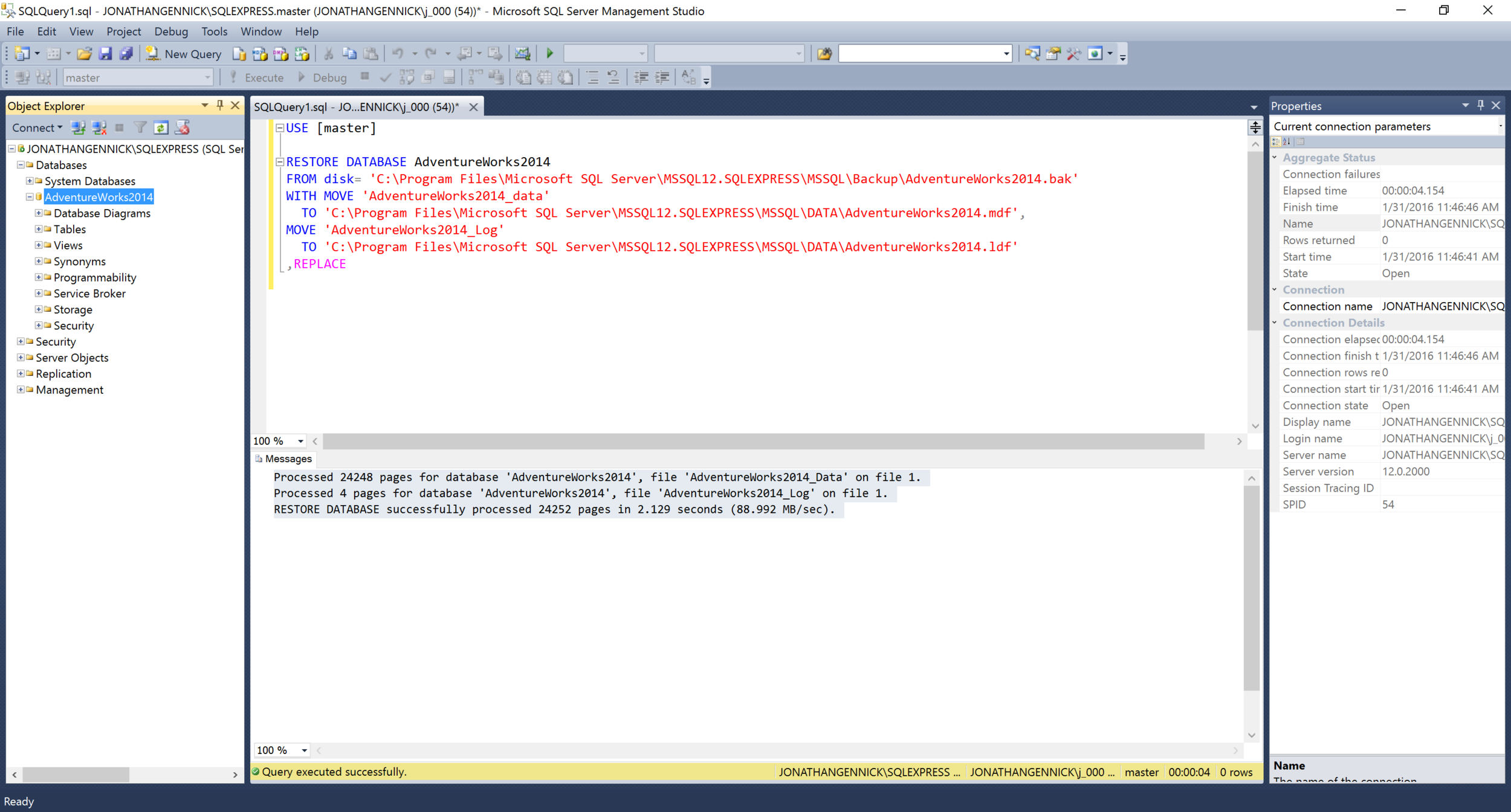Click the Analysis Services DMX Query icon

tap(280, 54)
